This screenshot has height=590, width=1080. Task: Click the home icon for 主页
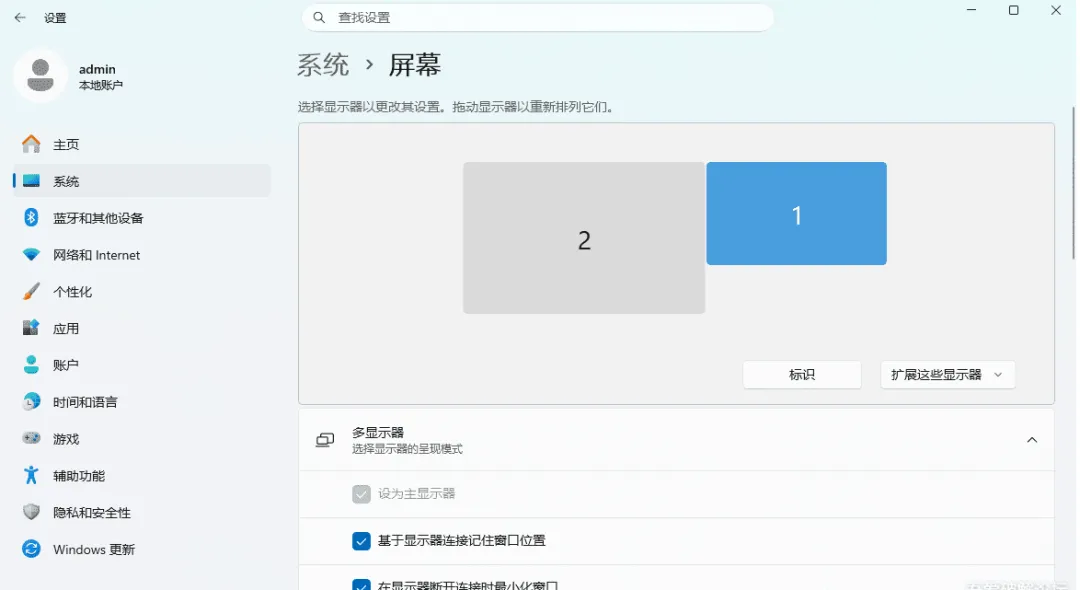coord(31,144)
